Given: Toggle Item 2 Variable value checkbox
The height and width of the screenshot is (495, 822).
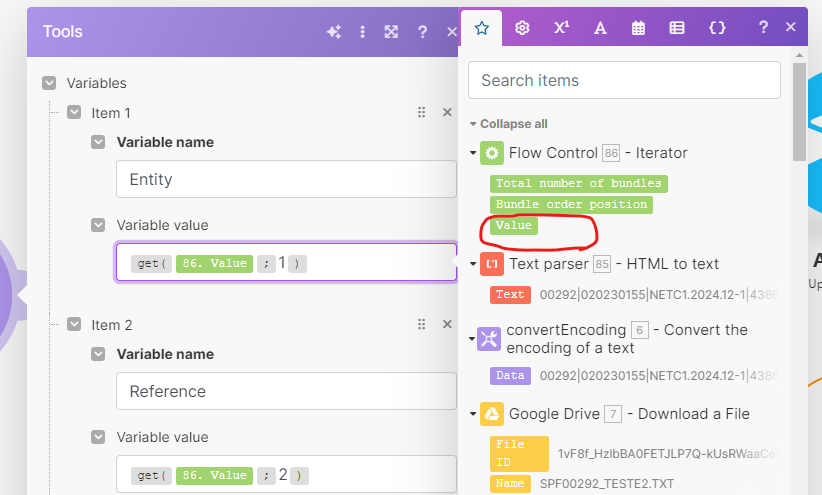Looking at the screenshot, I should [98, 437].
